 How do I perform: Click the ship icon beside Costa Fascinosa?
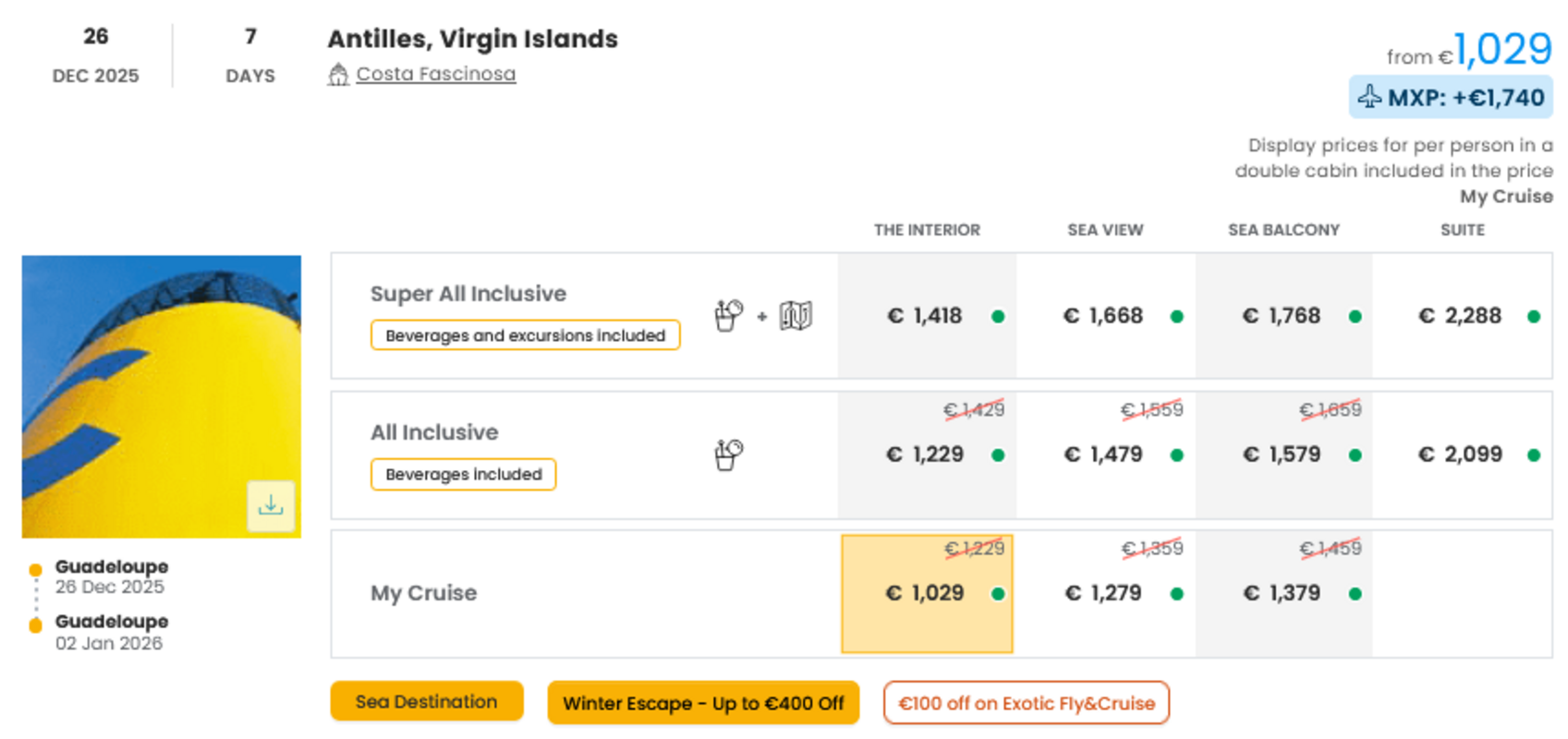coord(338,75)
